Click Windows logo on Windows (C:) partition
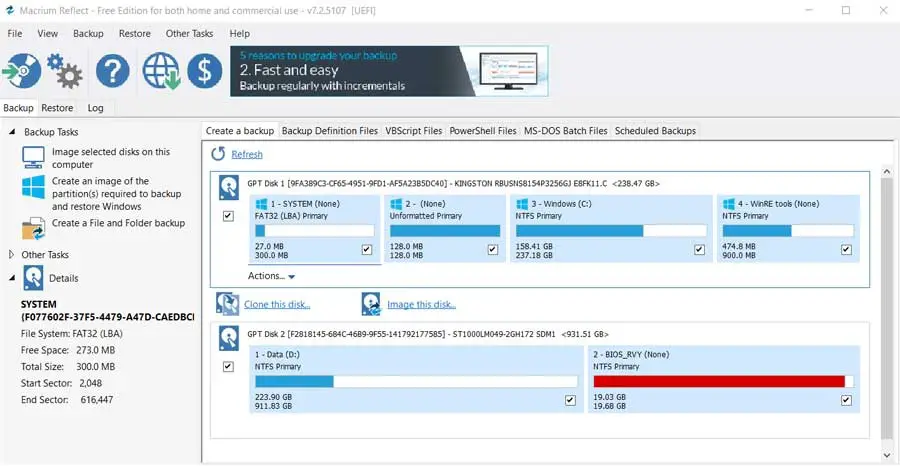900x466 pixels. [522, 204]
